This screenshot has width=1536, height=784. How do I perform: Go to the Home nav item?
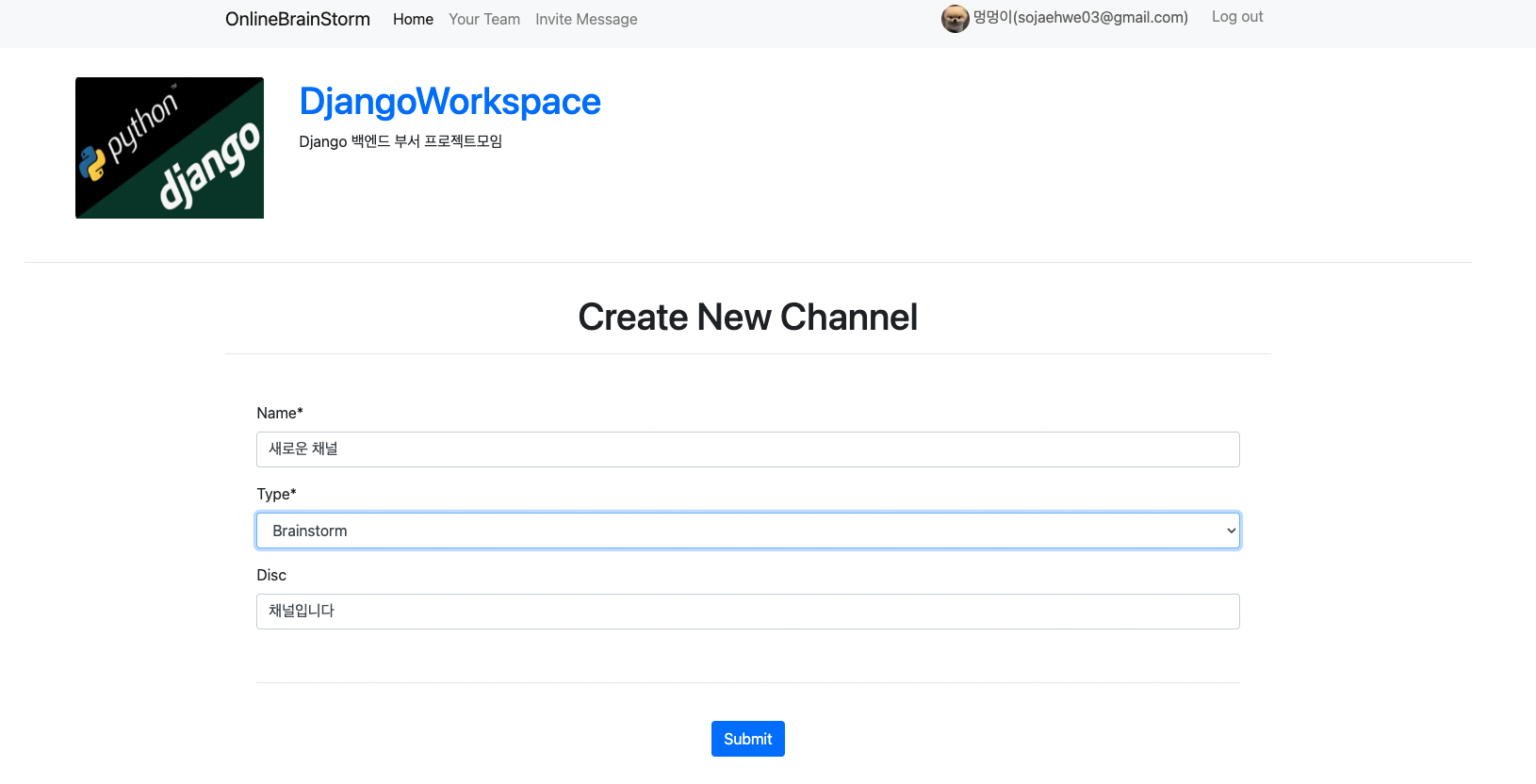coord(413,19)
